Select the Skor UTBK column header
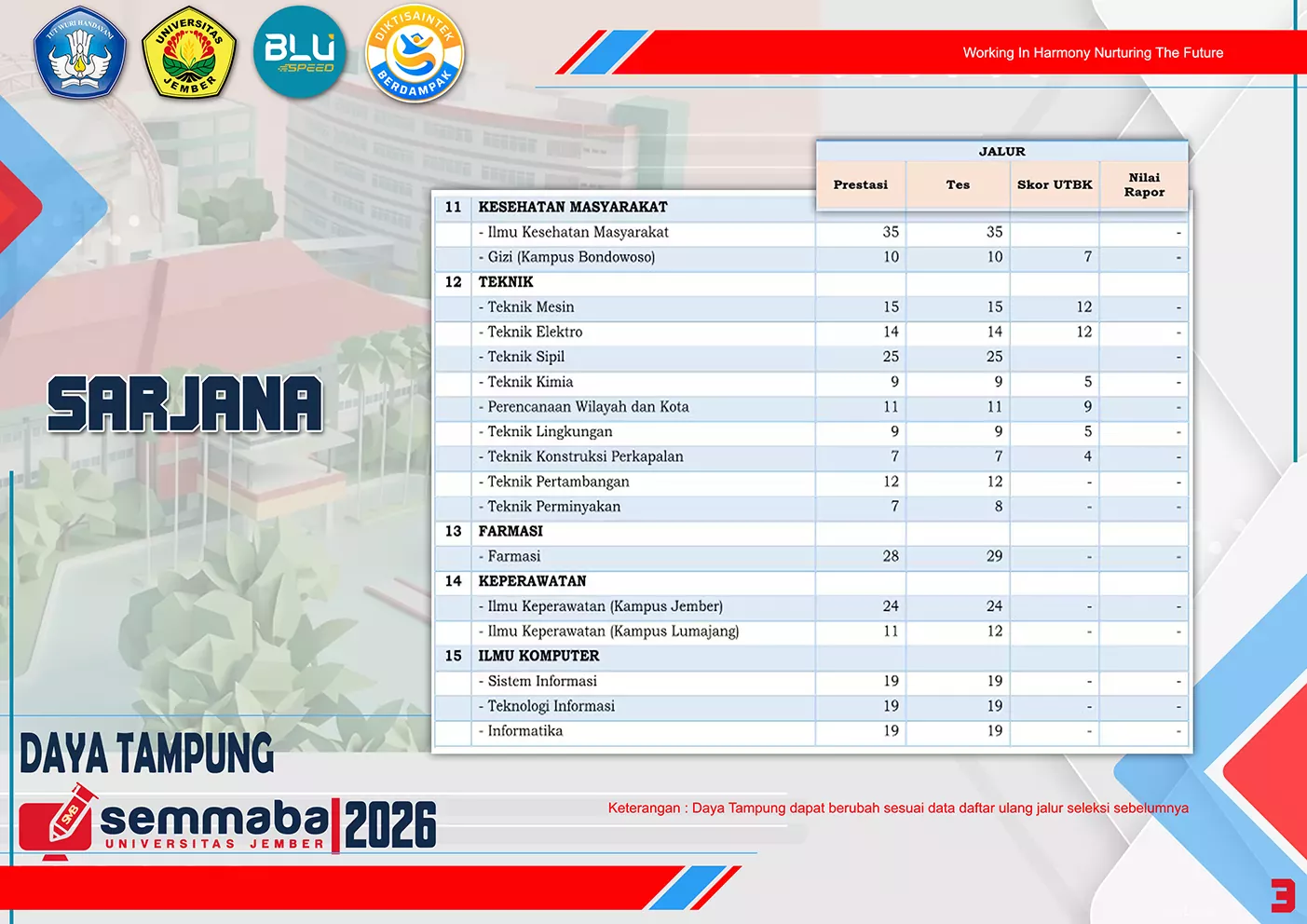Viewport: 1307px width, 924px height. click(x=1054, y=184)
